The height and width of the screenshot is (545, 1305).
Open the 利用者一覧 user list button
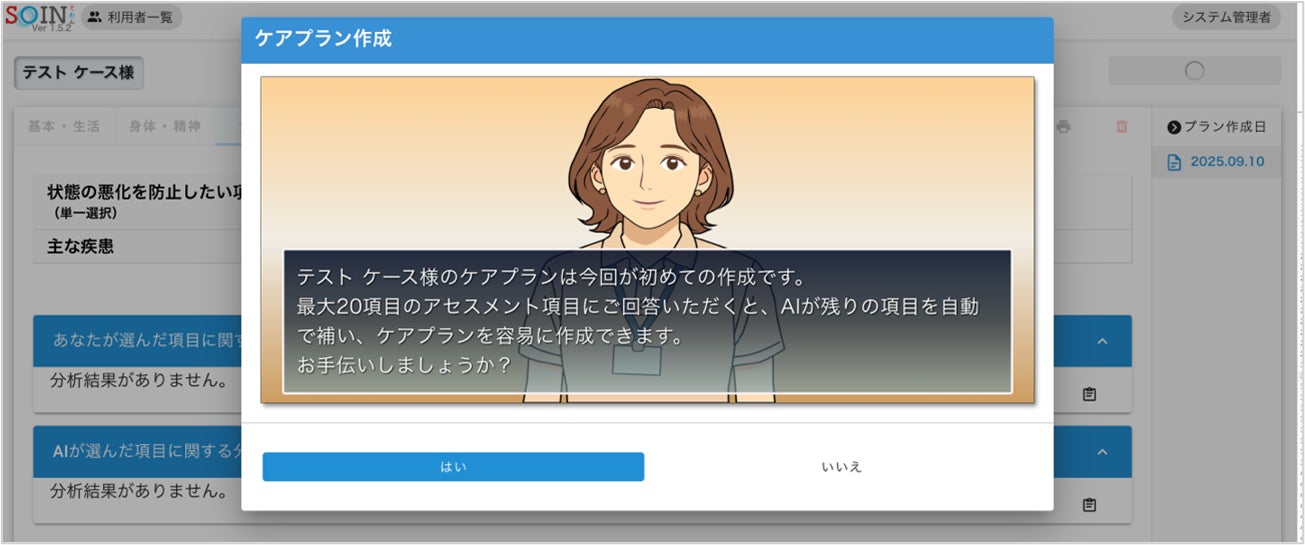pos(132,17)
